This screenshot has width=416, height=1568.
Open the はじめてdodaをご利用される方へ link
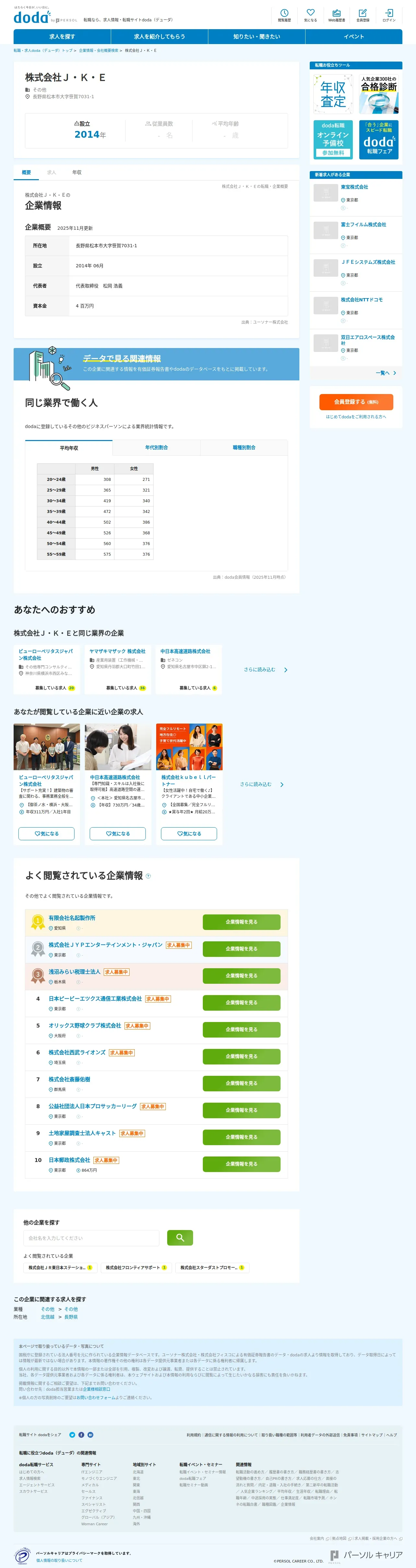(x=356, y=417)
